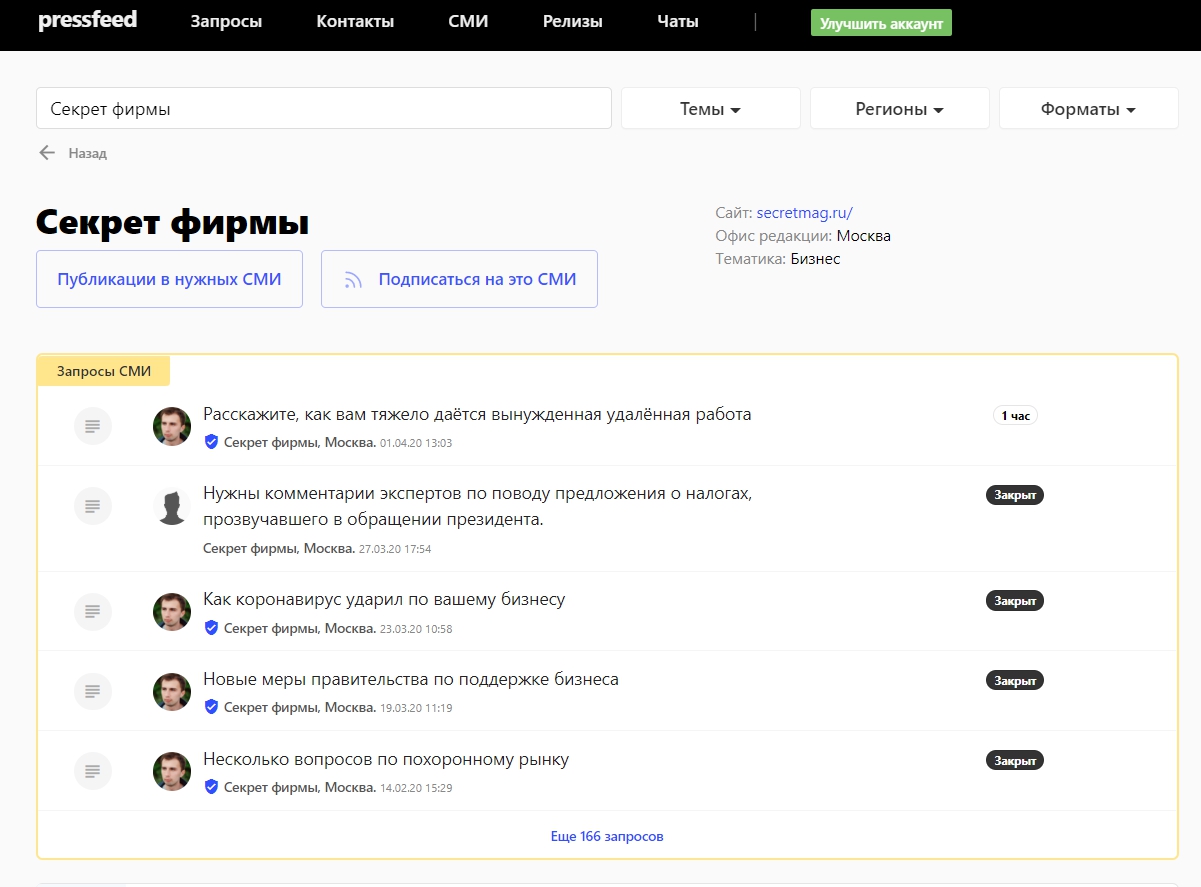Show more via Еще 166 запросов
This screenshot has height=887, width=1201.
(x=607, y=836)
